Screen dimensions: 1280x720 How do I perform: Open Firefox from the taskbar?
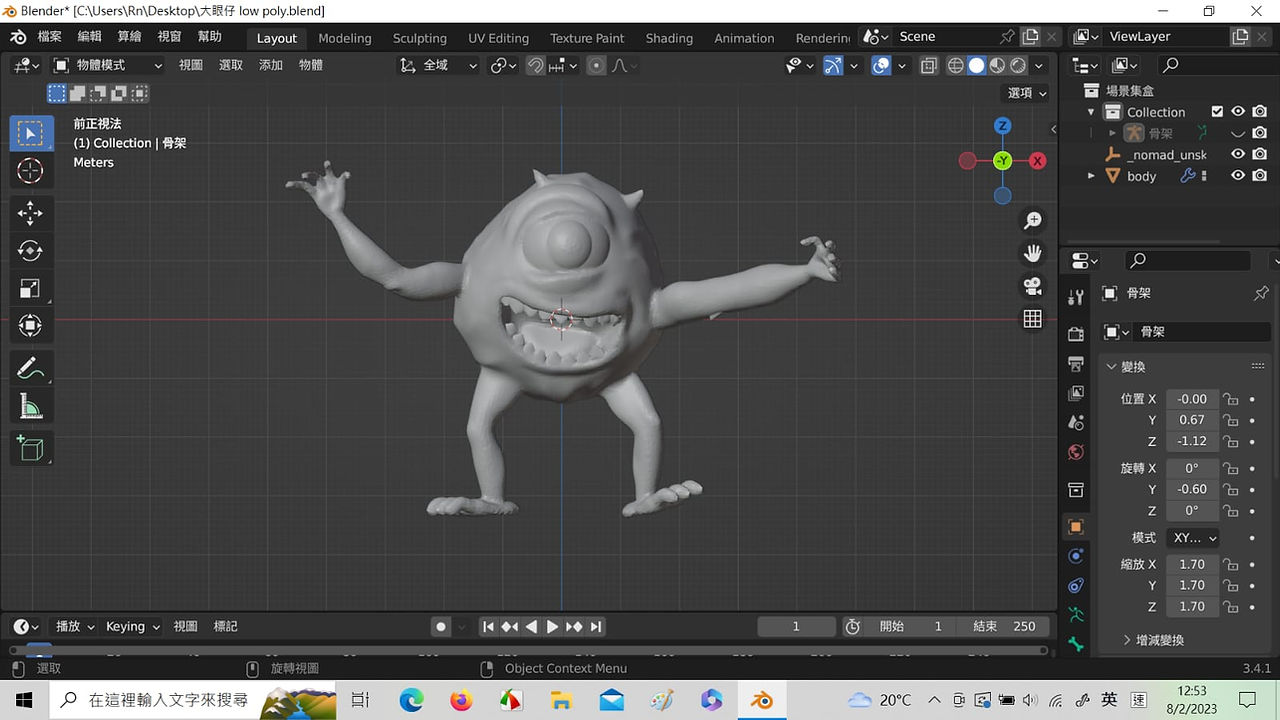point(461,700)
